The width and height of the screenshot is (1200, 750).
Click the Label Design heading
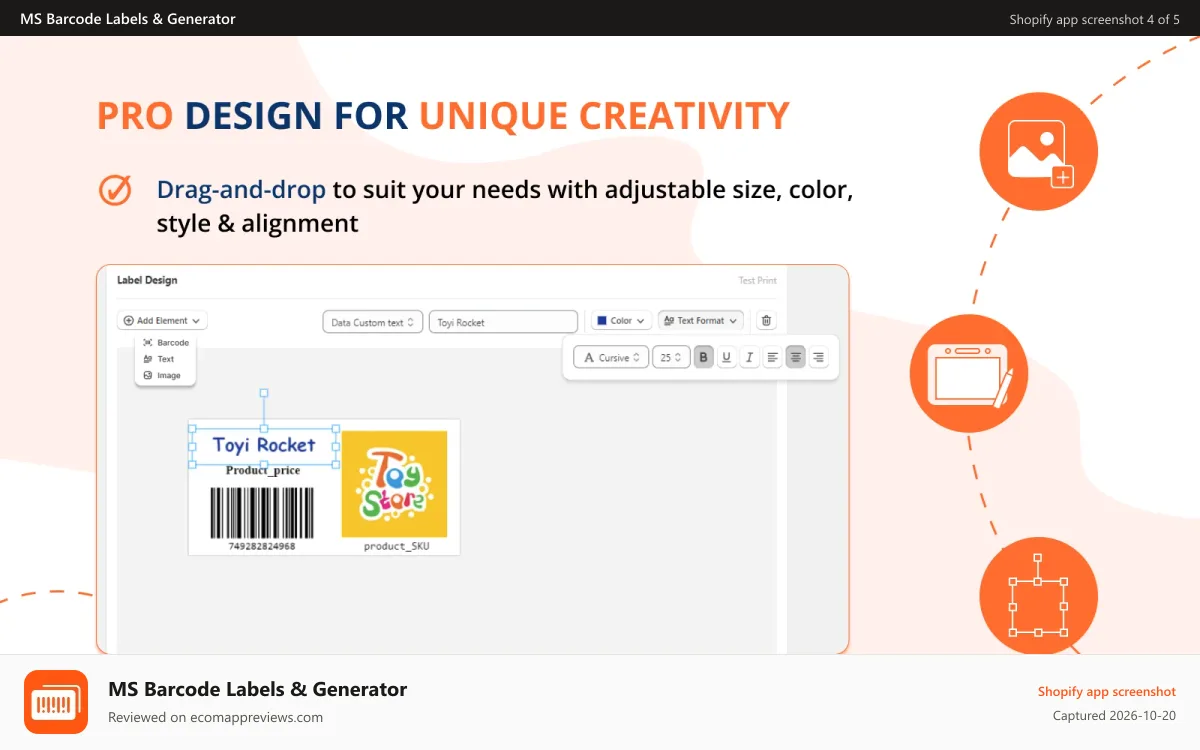coord(147,280)
